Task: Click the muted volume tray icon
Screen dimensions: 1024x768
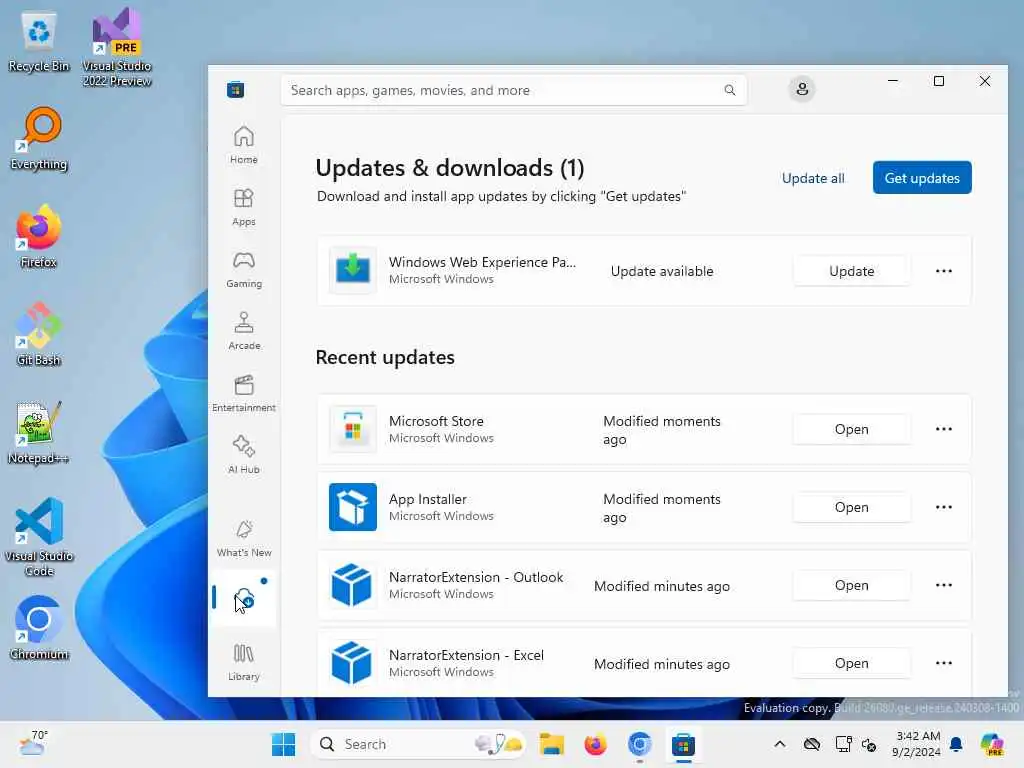Action: pos(869,744)
